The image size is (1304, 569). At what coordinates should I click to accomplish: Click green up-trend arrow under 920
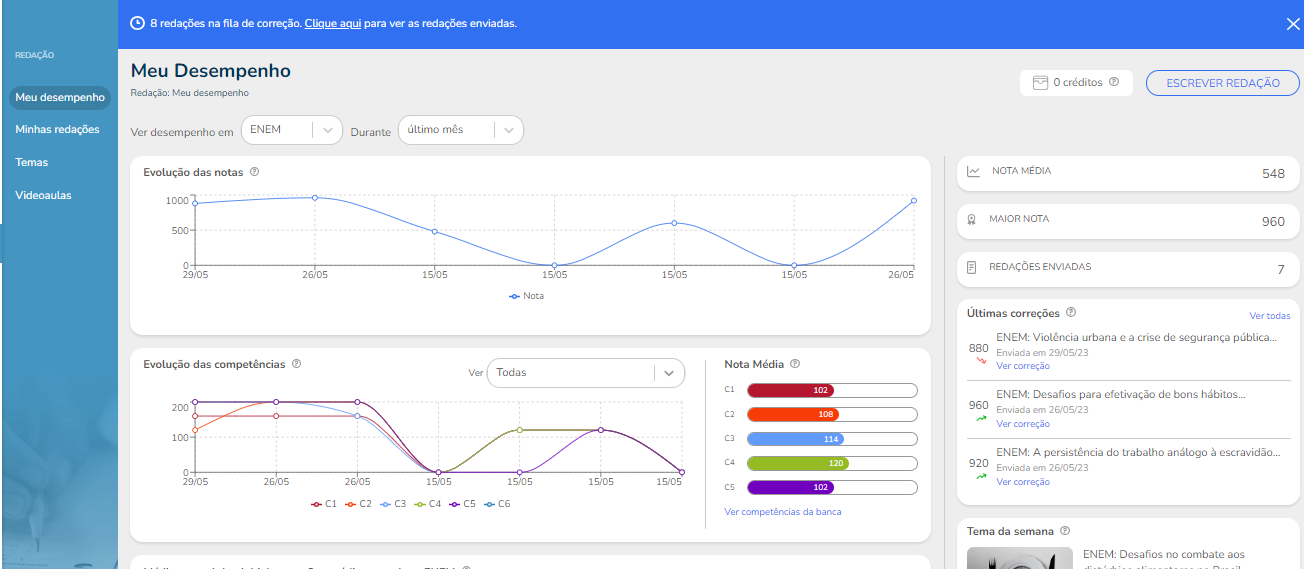pos(981,476)
